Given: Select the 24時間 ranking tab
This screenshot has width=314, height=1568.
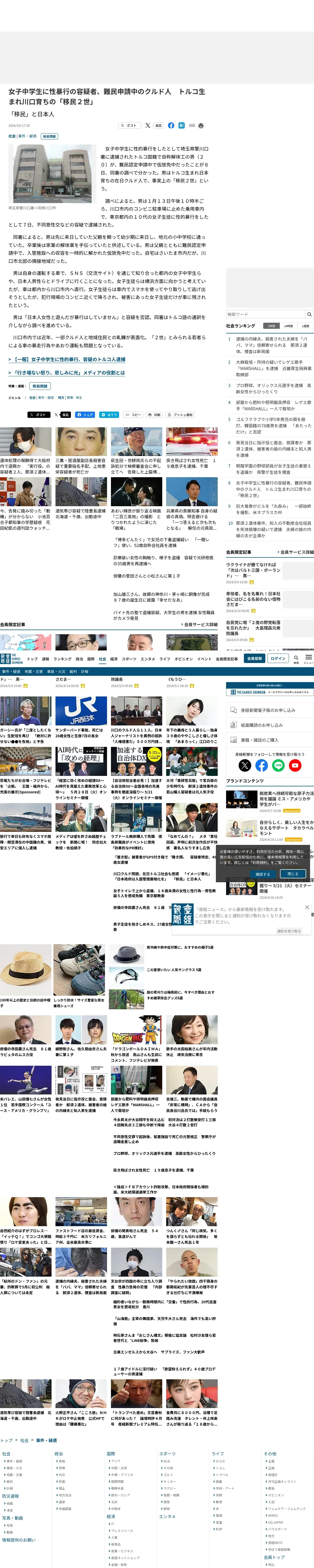Looking at the screenshot, I should pyautogui.click(x=288, y=326).
